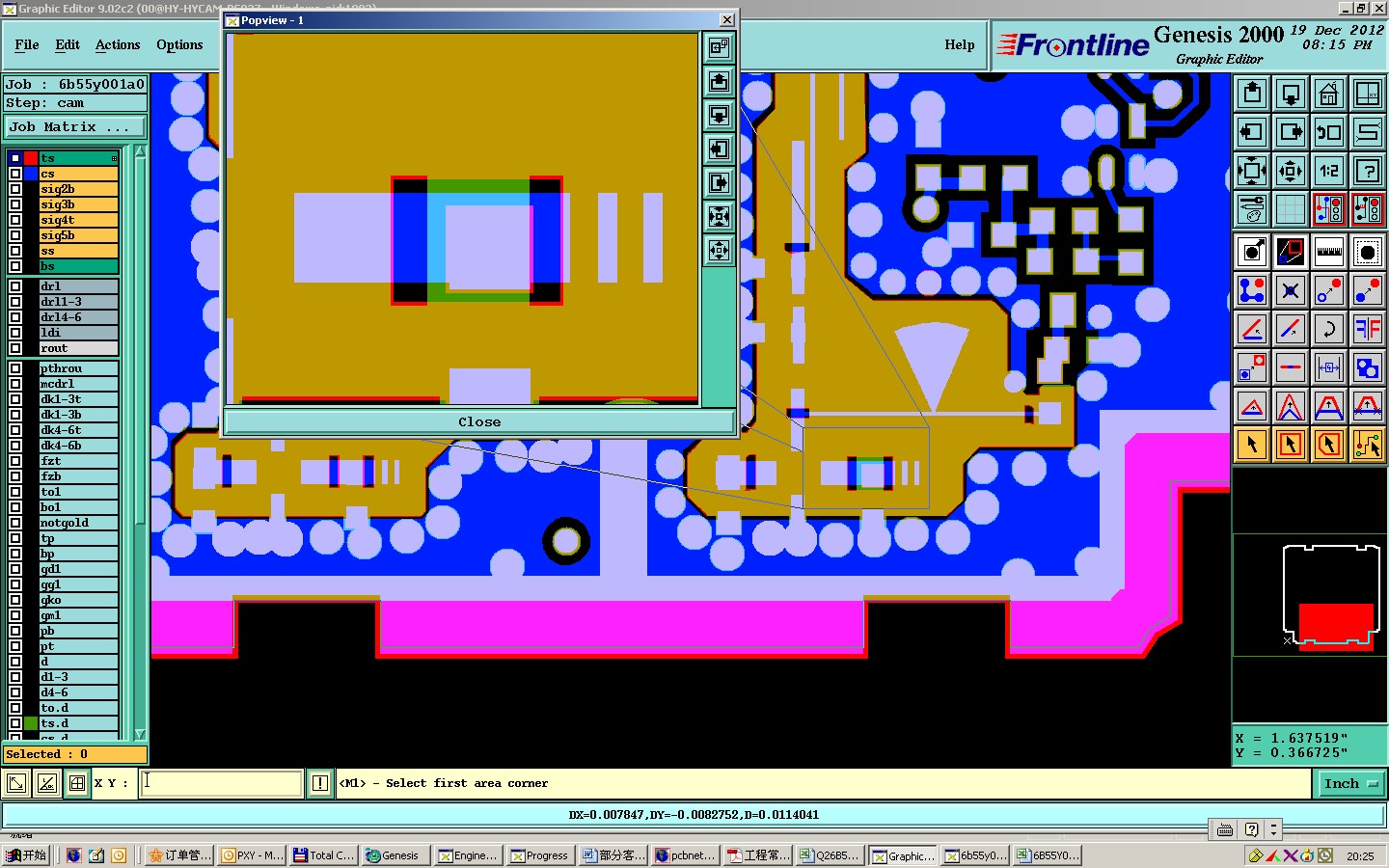The height and width of the screenshot is (868, 1389).
Task: Select the sig5b layer row
Action: [78, 235]
